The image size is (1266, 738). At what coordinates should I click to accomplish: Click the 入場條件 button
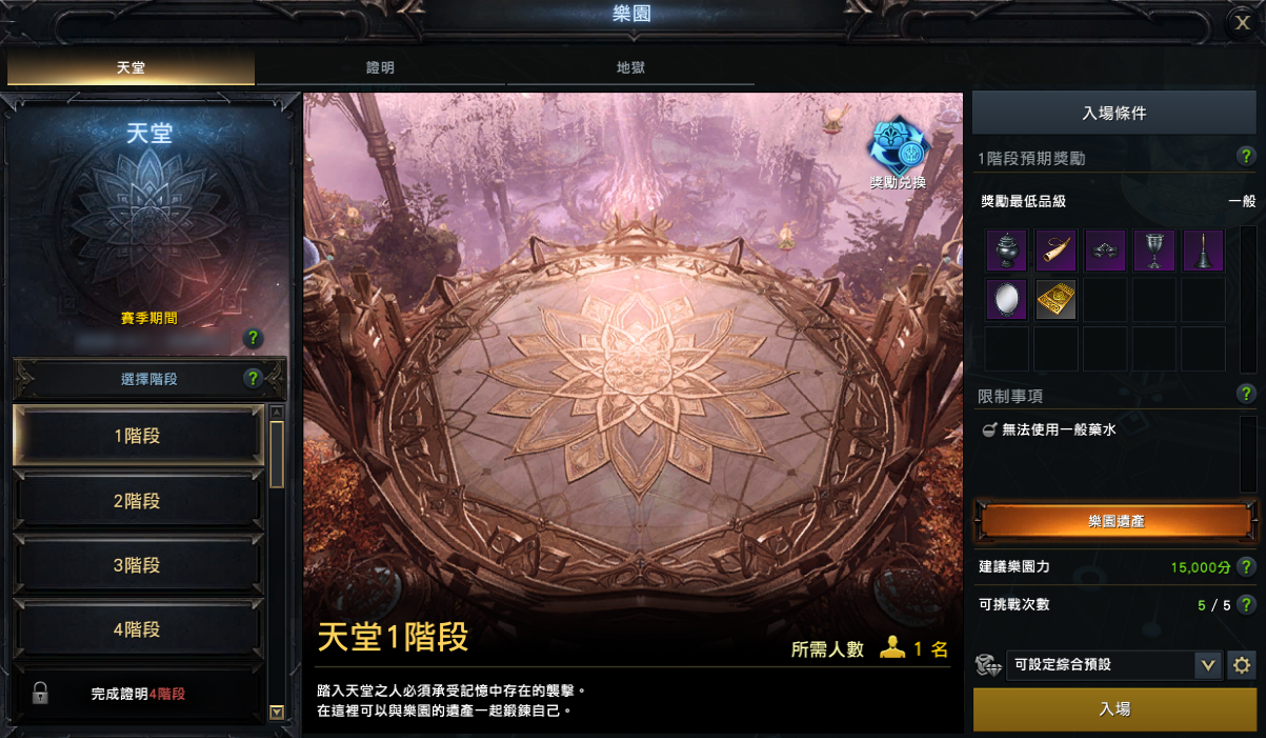pyautogui.click(x=1114, y=113)
